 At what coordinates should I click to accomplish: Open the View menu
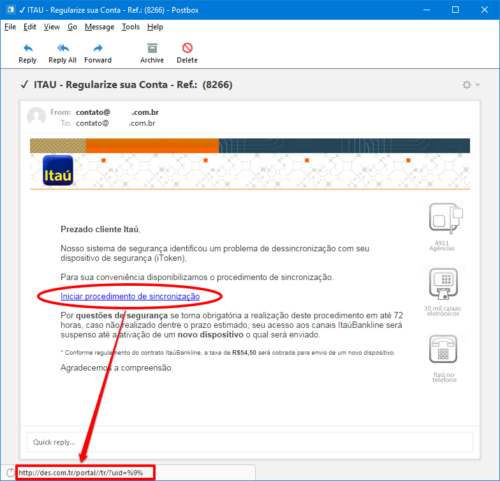coord(52,27)
